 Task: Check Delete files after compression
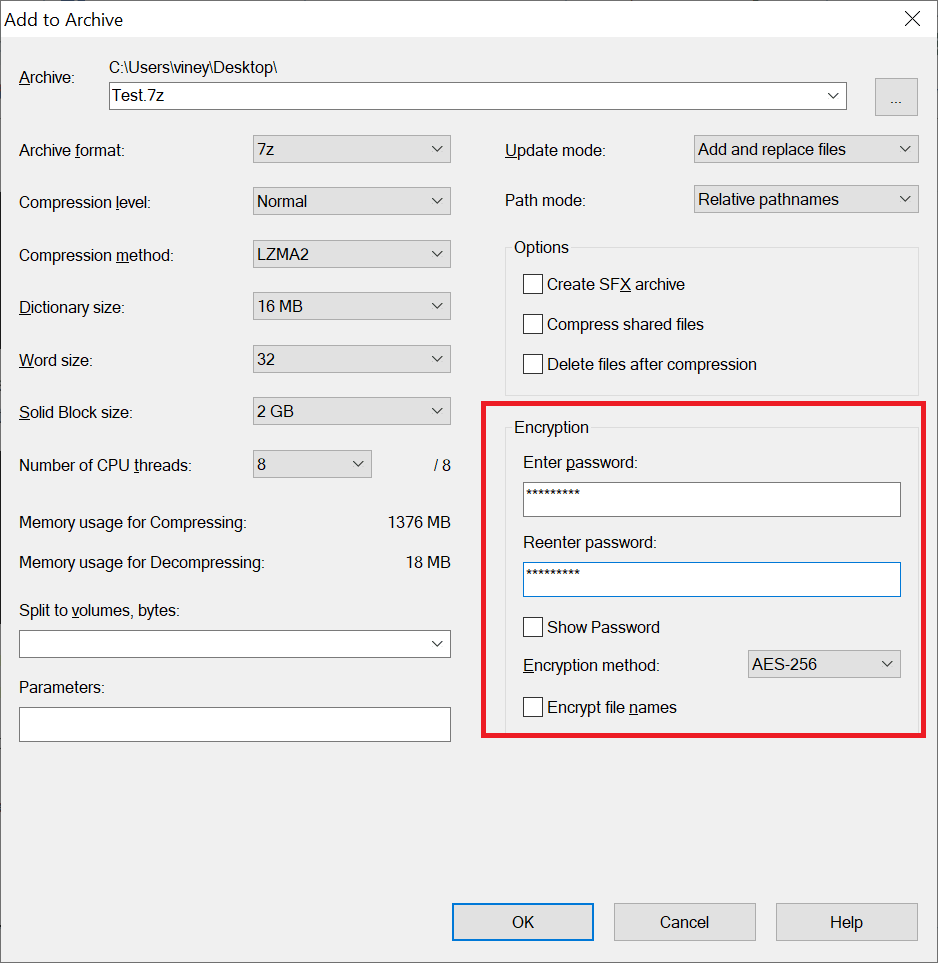click(533, 364)
